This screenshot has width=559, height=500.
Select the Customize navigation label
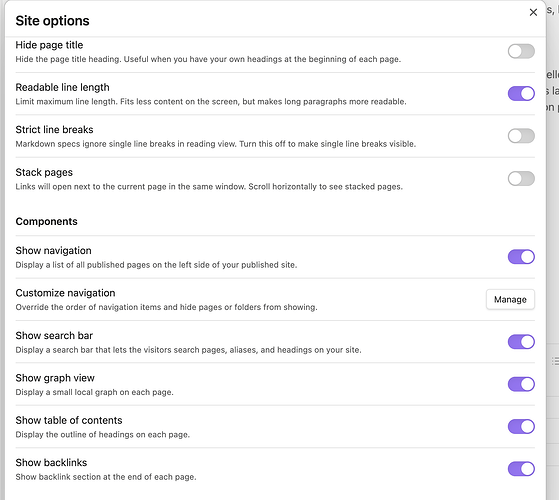click(65, 293)
